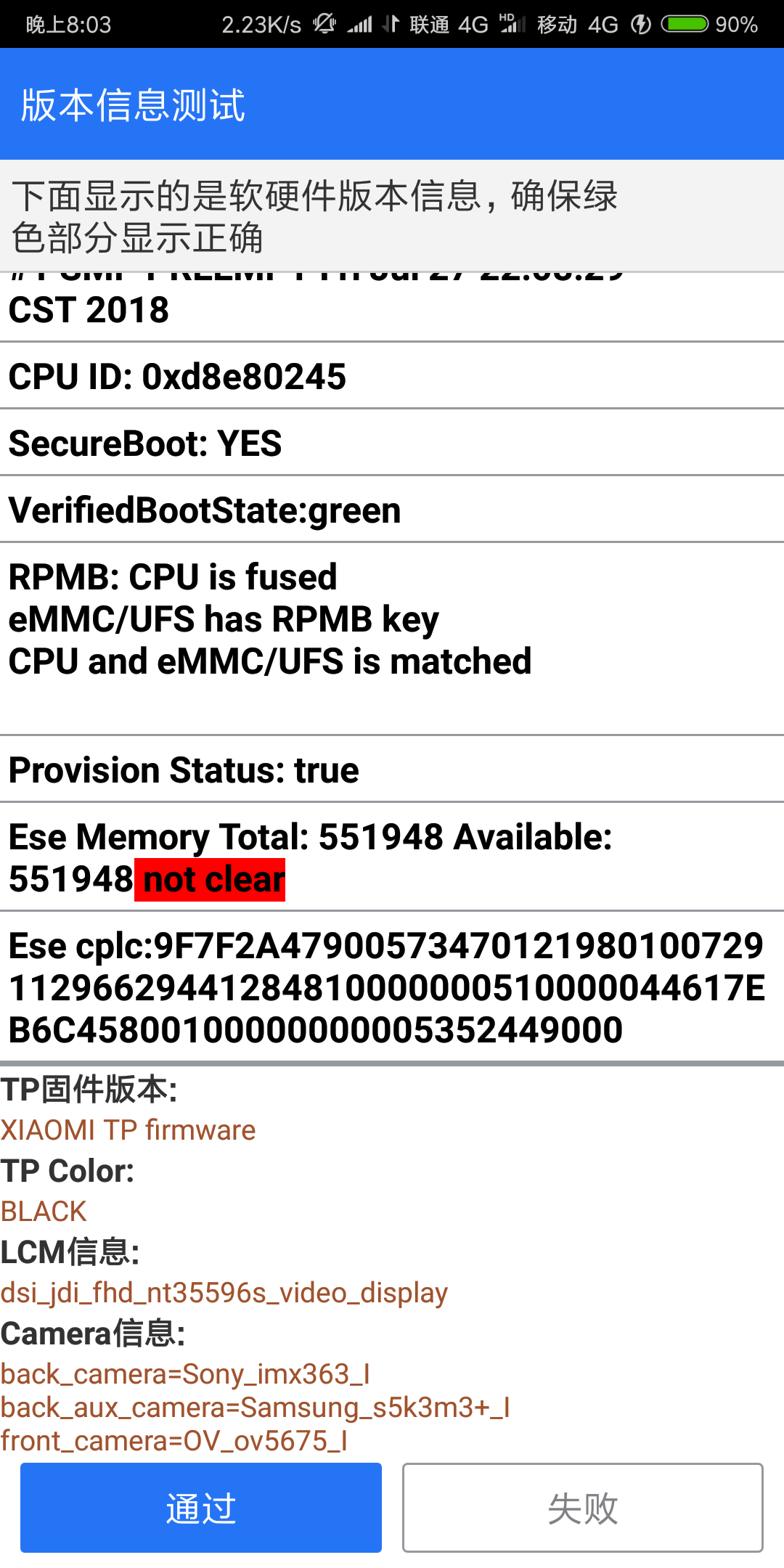Screen dimensions: 784x1568
Task: Tap the 90% battery percentage
Action: click(x=736, y=25)
